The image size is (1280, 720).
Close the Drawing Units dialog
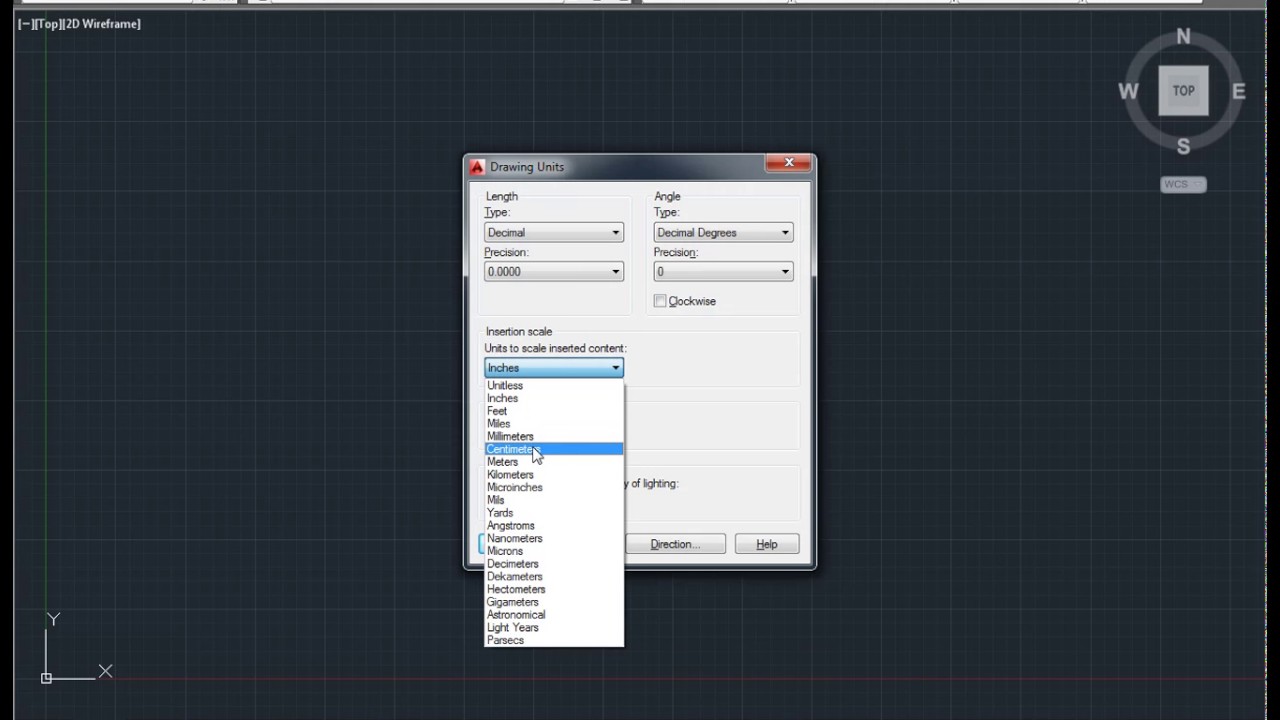pos(788,163)
